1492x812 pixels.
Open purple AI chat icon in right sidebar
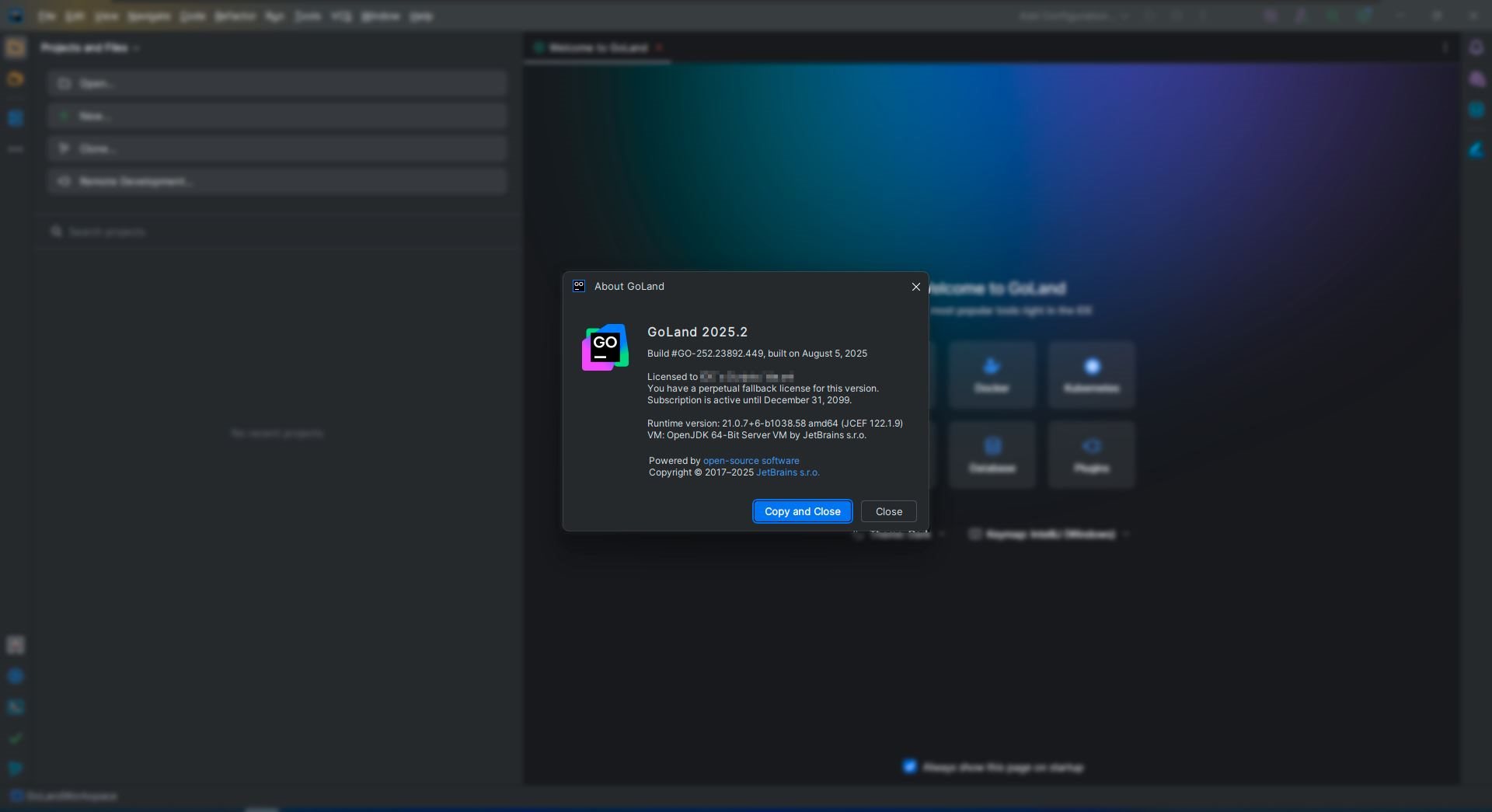(x=1476, y=79)
